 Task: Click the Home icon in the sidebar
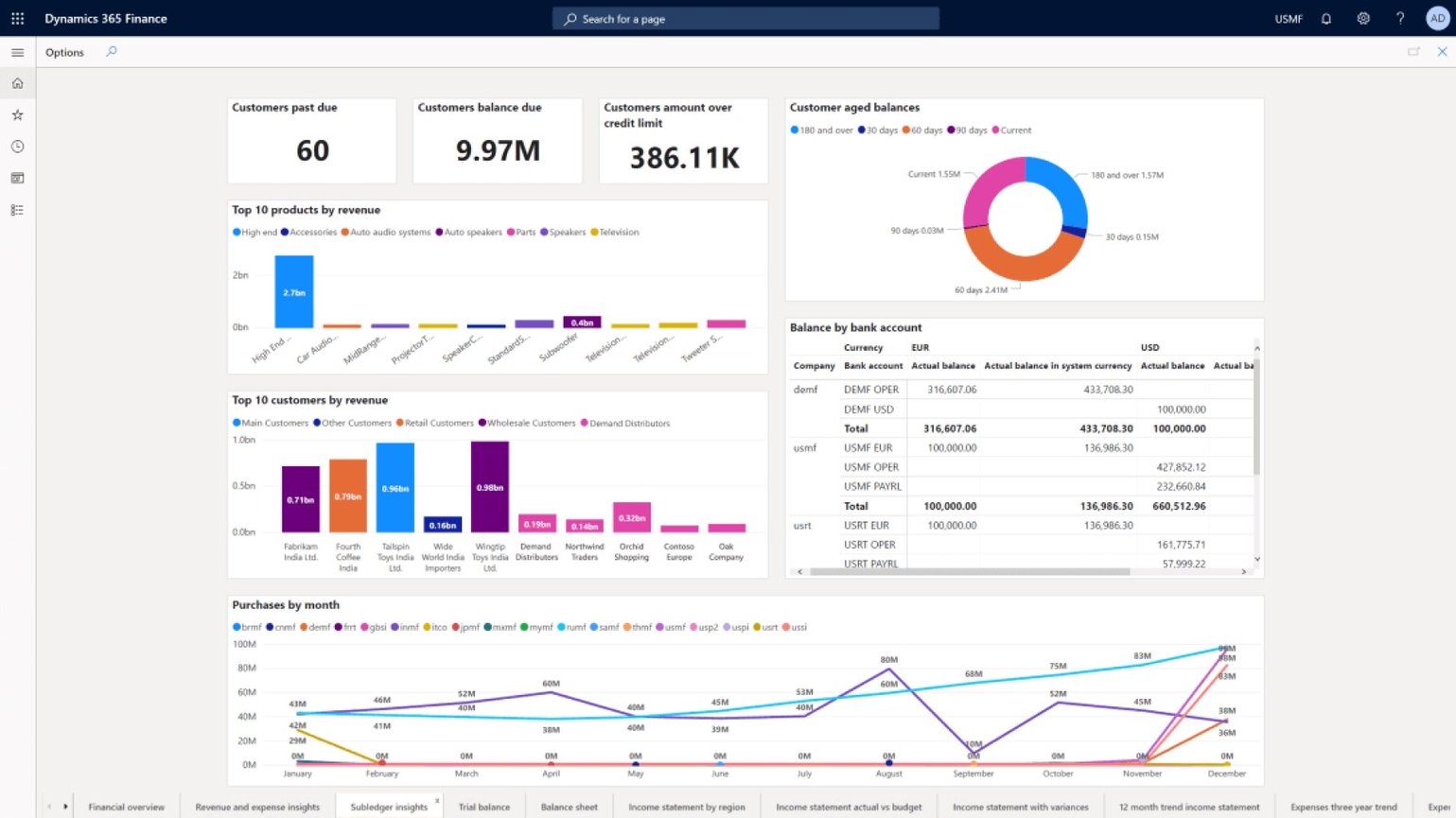(17, 83)
